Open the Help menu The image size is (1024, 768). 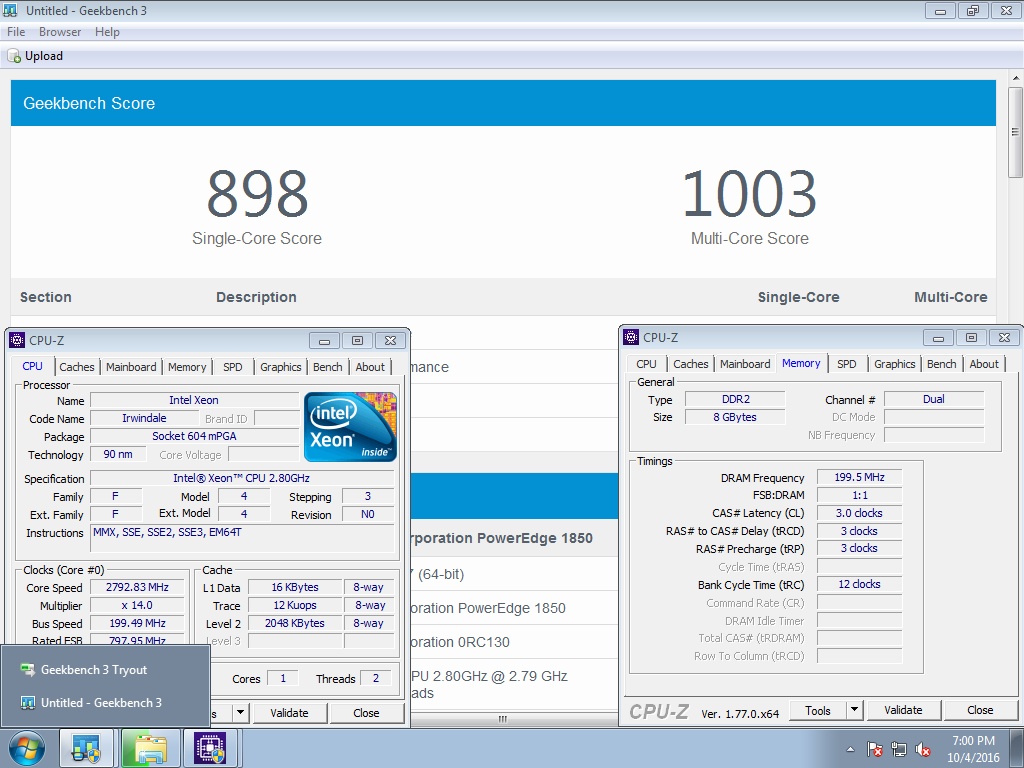click(107, 32)
